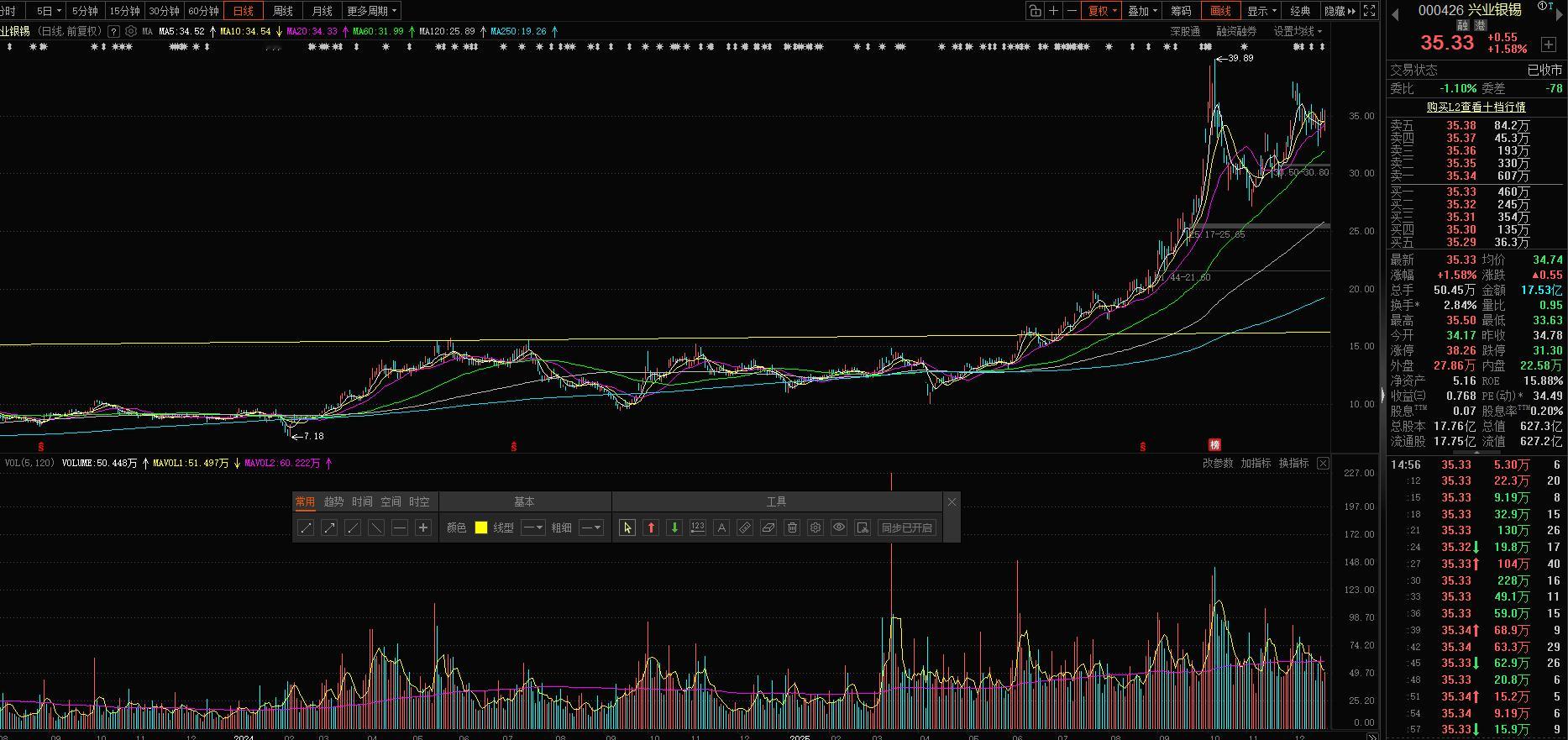Open the 时间 drawing tools tab

click(362, 501)
